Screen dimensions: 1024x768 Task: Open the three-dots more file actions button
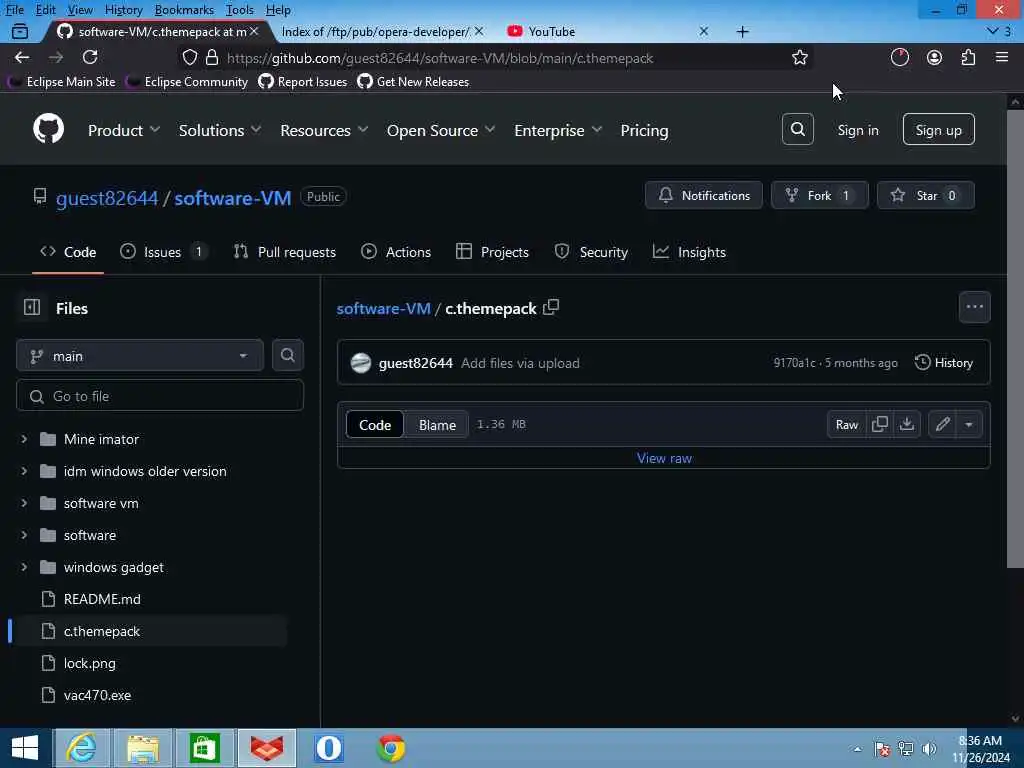974,307
